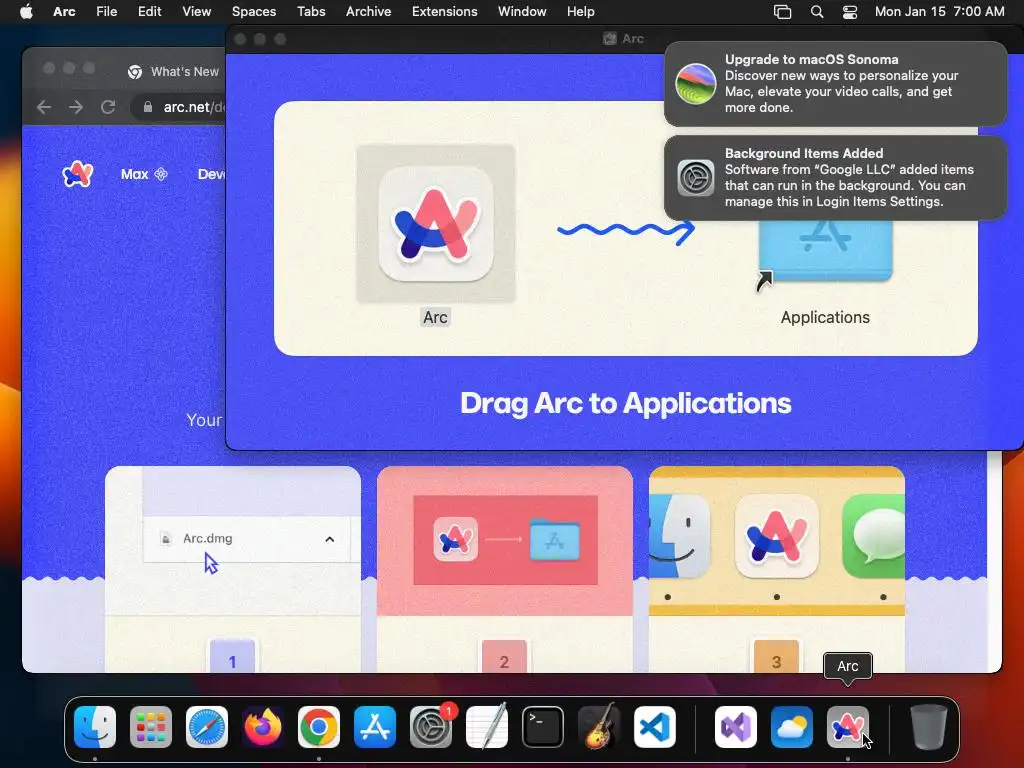Viewport: 1024px width, 768px height.
Task: Open the Help menu
Action: click(581, 12)
